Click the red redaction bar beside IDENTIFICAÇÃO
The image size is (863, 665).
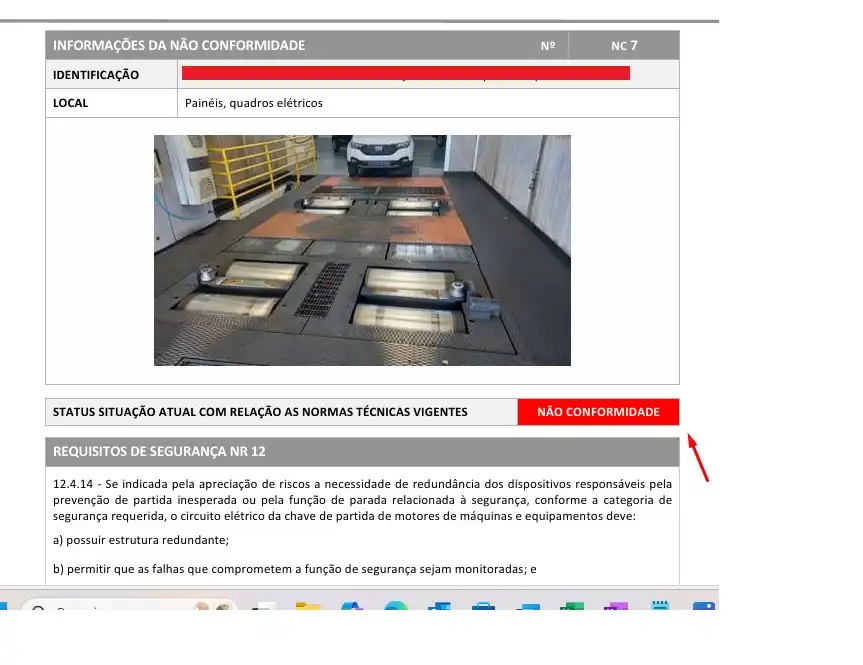click(x=405, y=73)
